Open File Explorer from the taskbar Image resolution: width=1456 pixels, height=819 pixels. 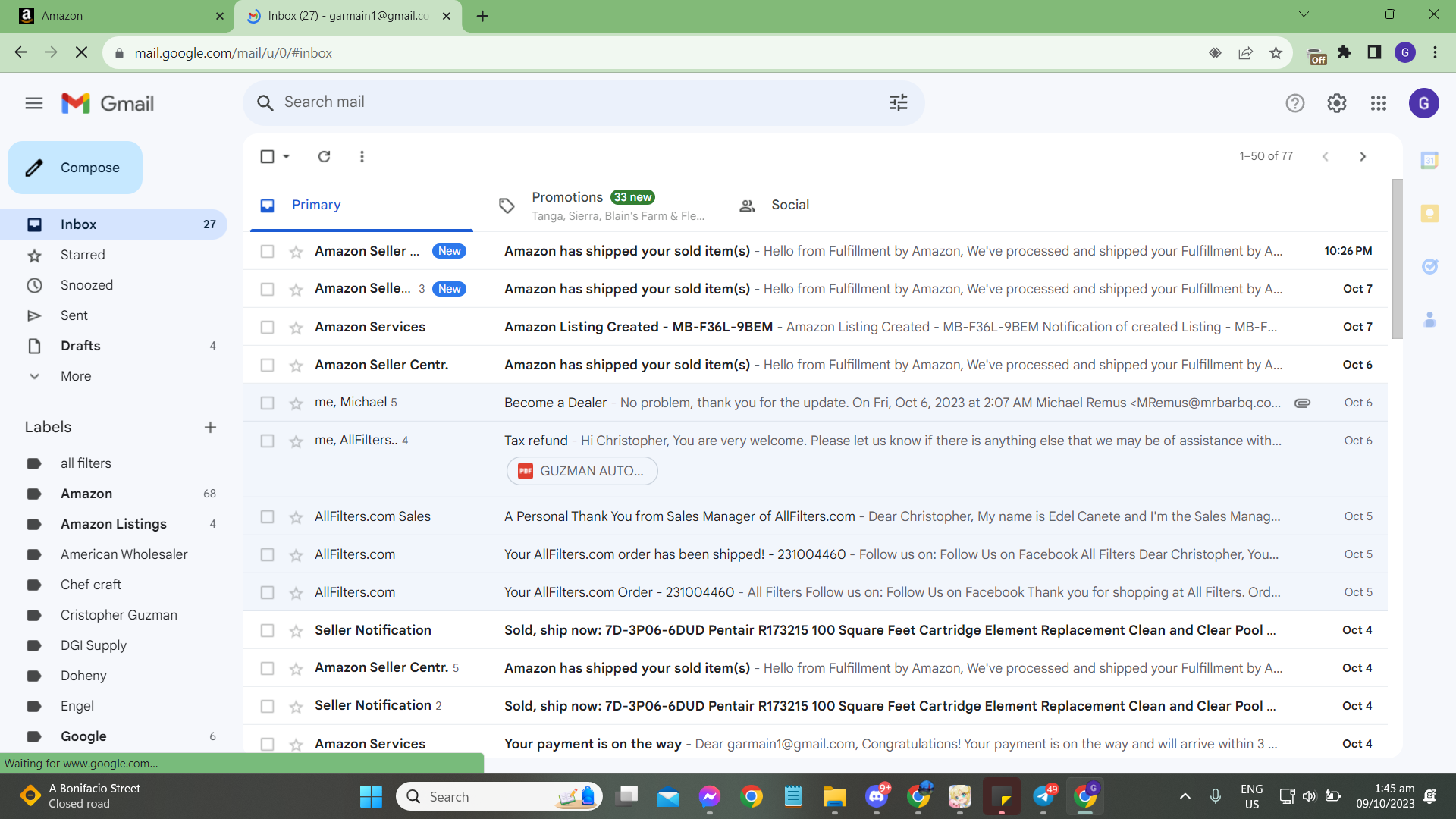(834, 796)
